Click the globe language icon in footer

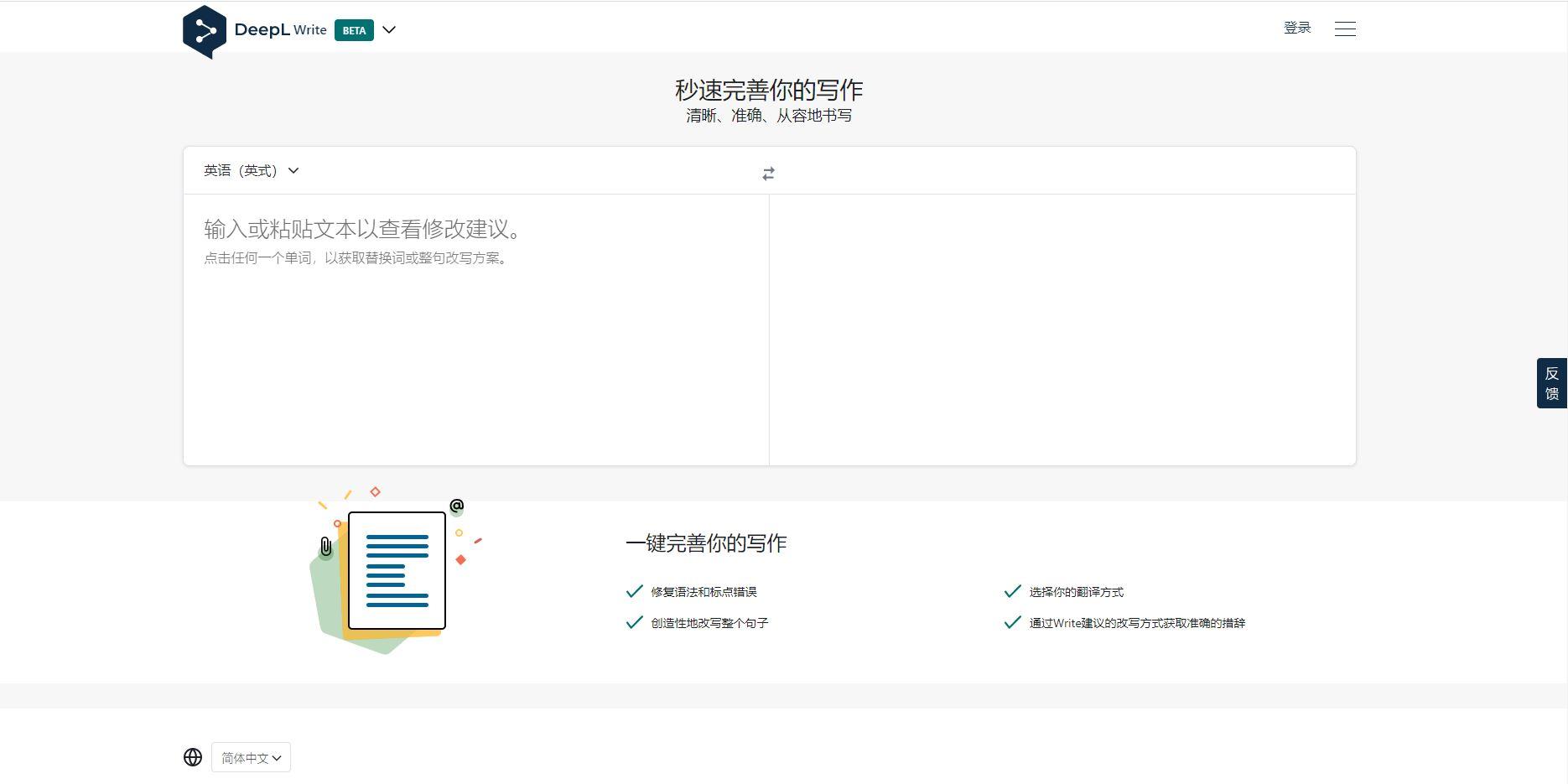coord(193,757)
